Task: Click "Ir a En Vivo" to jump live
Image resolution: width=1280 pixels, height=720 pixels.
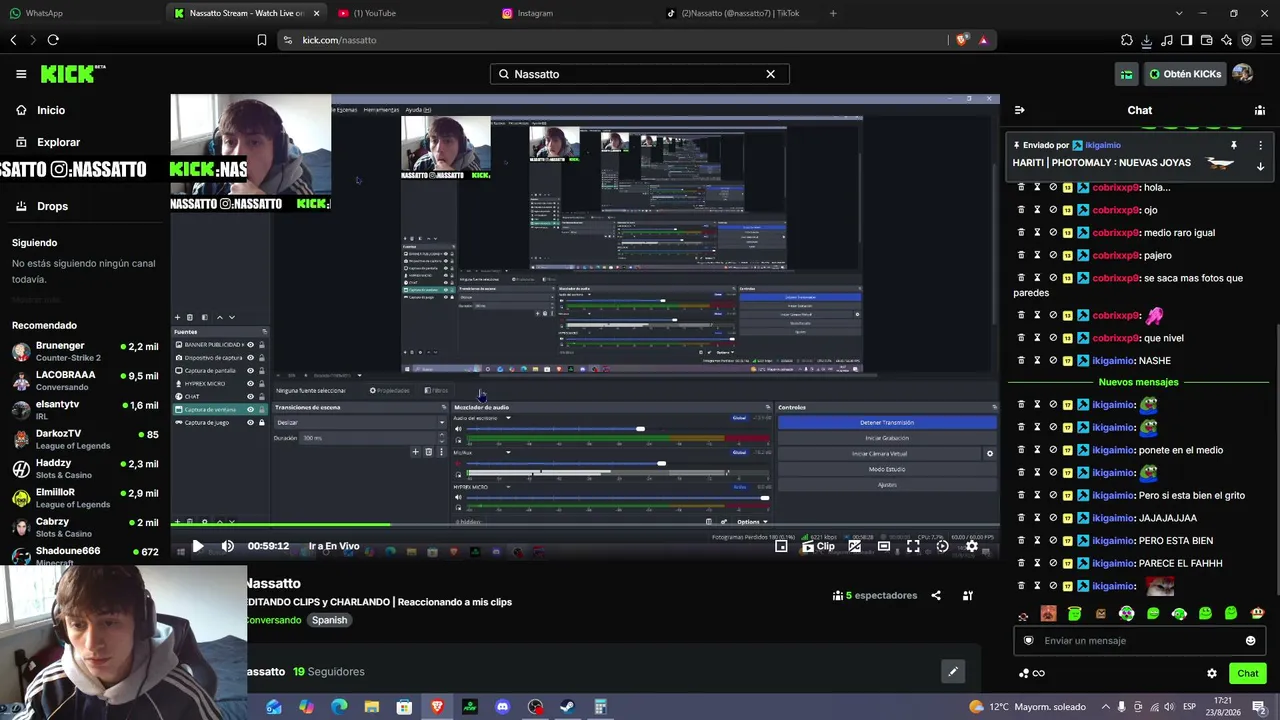Action: [x=334, y=546]
